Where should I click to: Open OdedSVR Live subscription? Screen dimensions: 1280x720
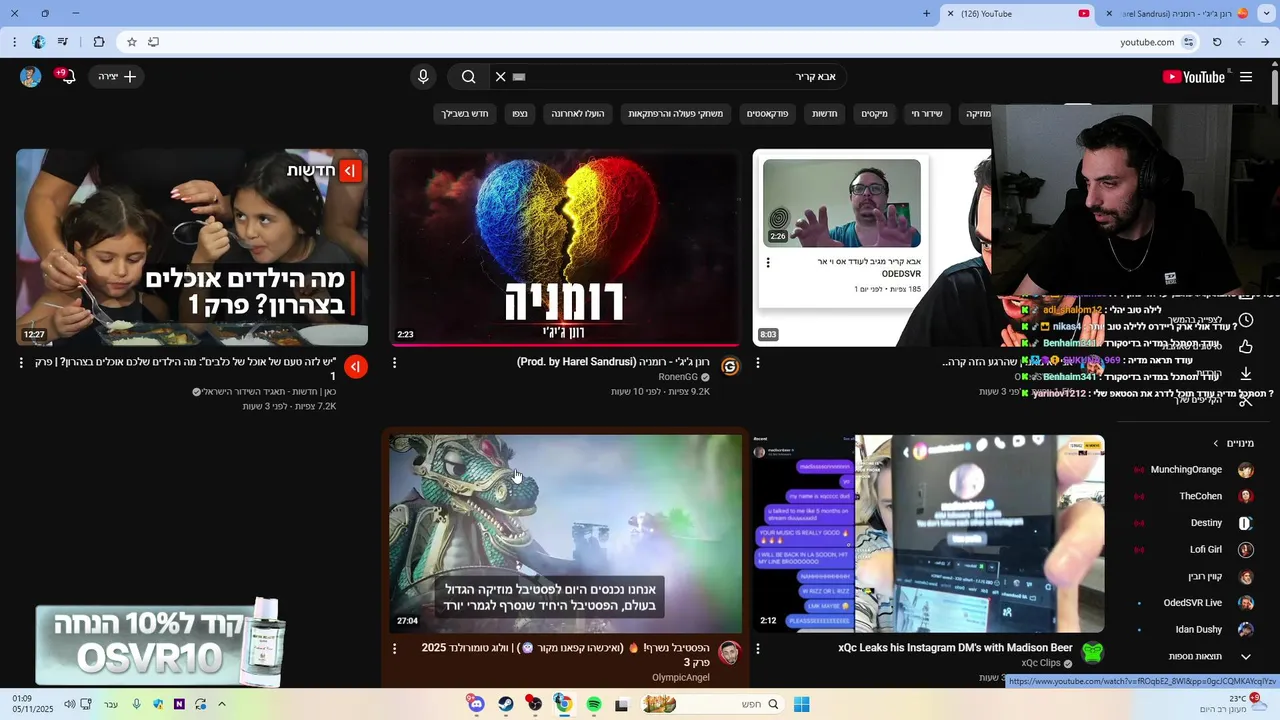(1195, 603)
